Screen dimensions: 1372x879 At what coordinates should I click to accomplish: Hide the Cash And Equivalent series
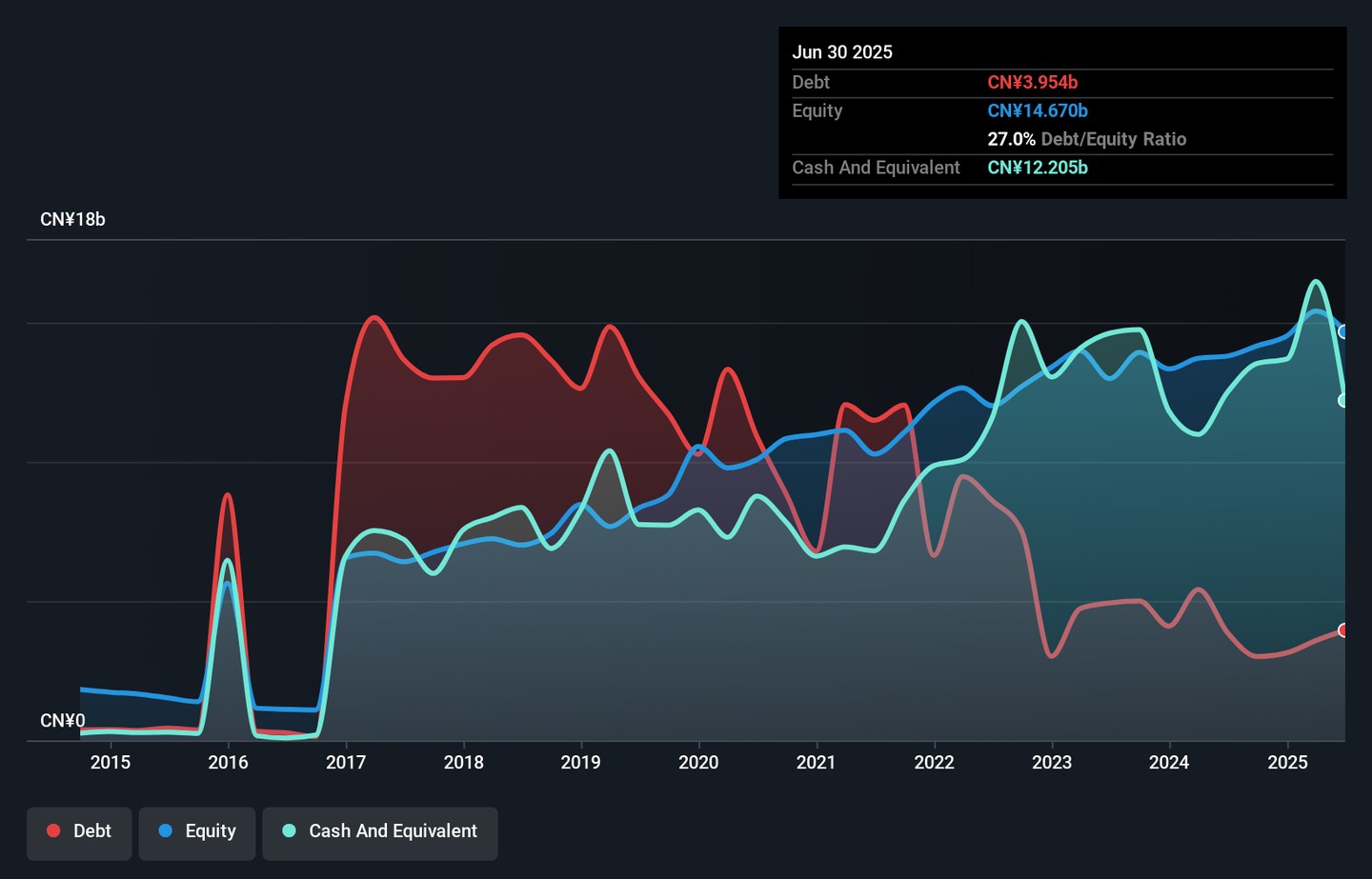pos(379,832)
